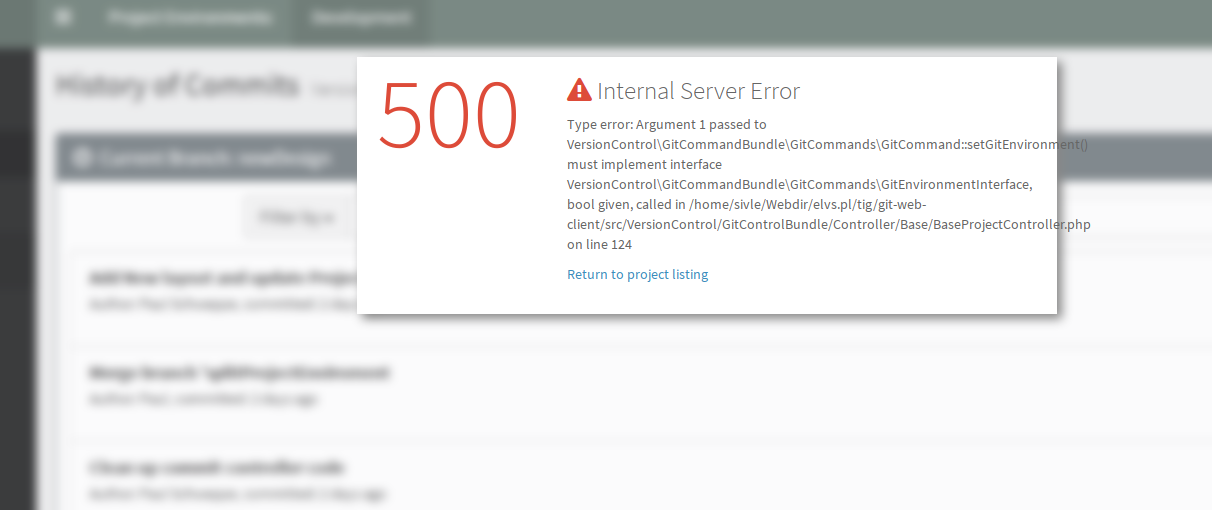Click the BaseProjectController.php path line
The width and height of the screenshot is (1212, 510).
click(x=828, y=224)
